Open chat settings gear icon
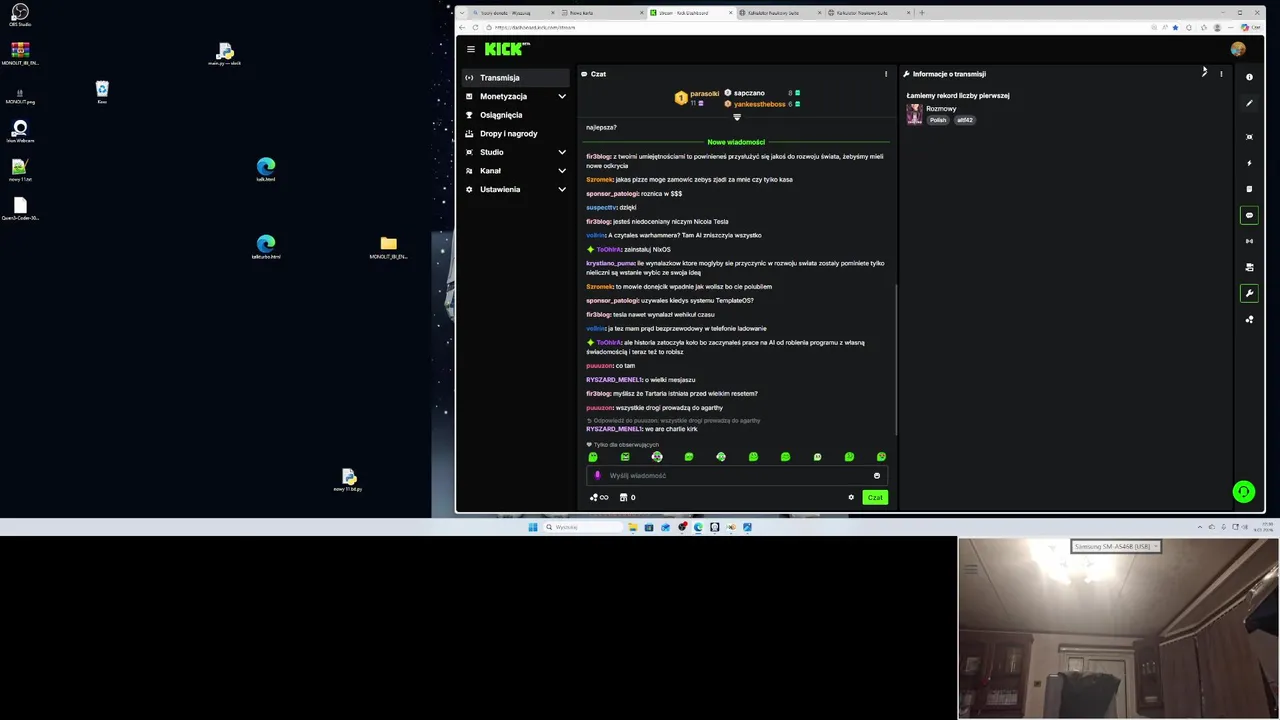 click(851, 497)
